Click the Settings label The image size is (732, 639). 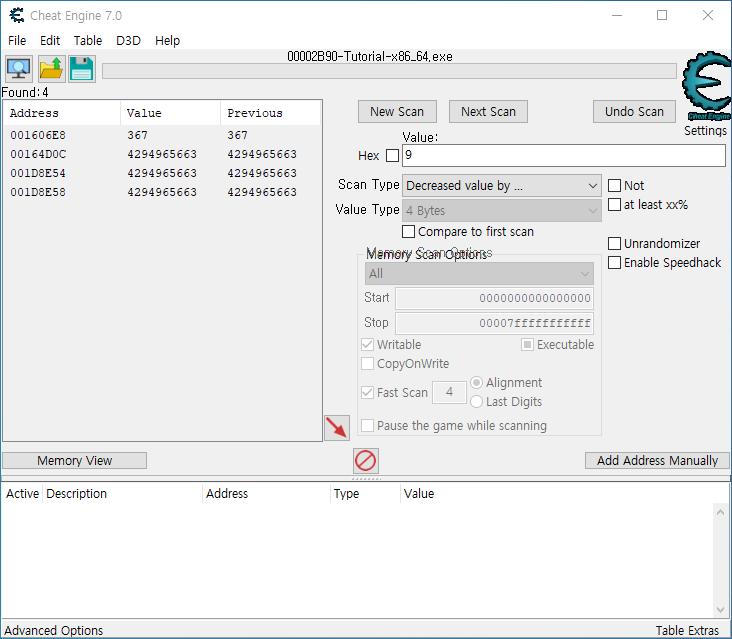click(705, 131)
